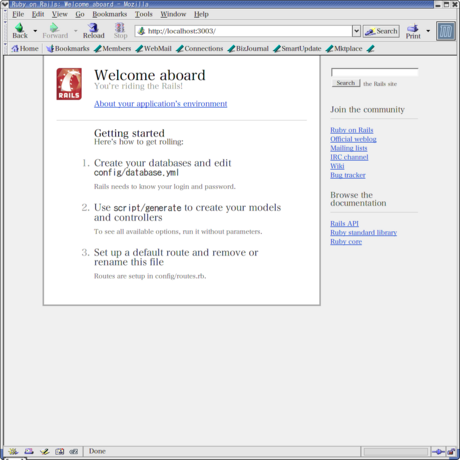Open the Rails API documentation link
460x460 pixels.
tap(344, 223)
